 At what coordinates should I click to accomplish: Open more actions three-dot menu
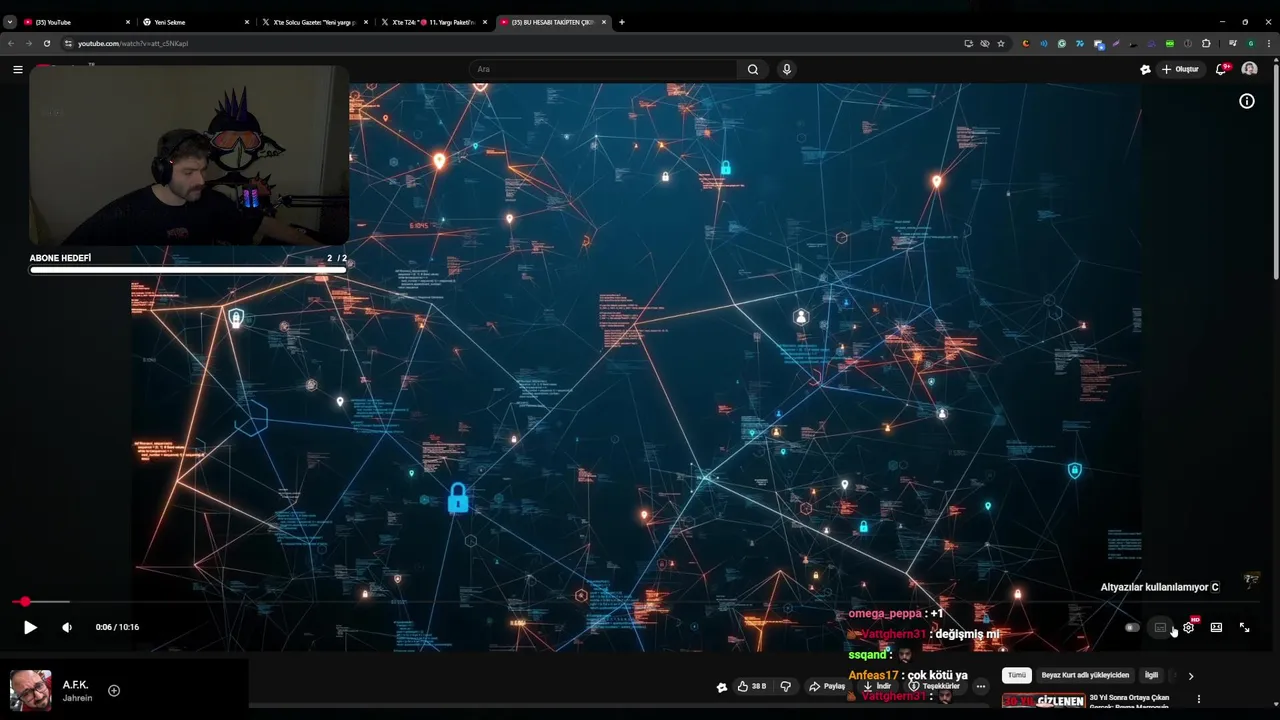pos(980,686)
